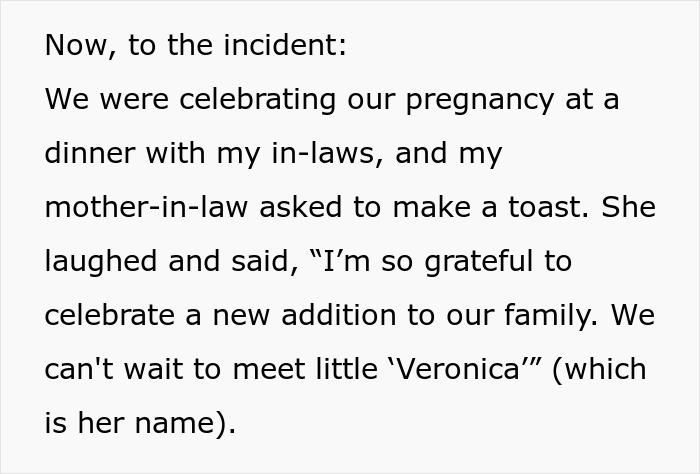Click the word "(which" ending the seventh line
The height and width of the screenshot is (474, 700).
click(598, 368)
